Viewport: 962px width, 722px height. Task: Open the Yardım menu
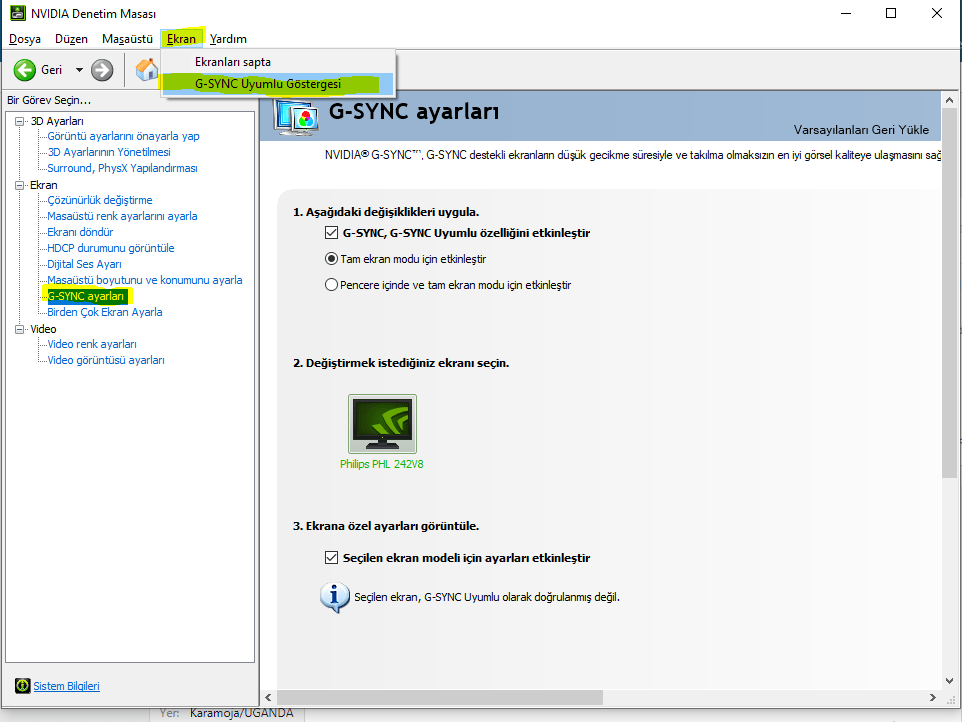tap(228, 39)
